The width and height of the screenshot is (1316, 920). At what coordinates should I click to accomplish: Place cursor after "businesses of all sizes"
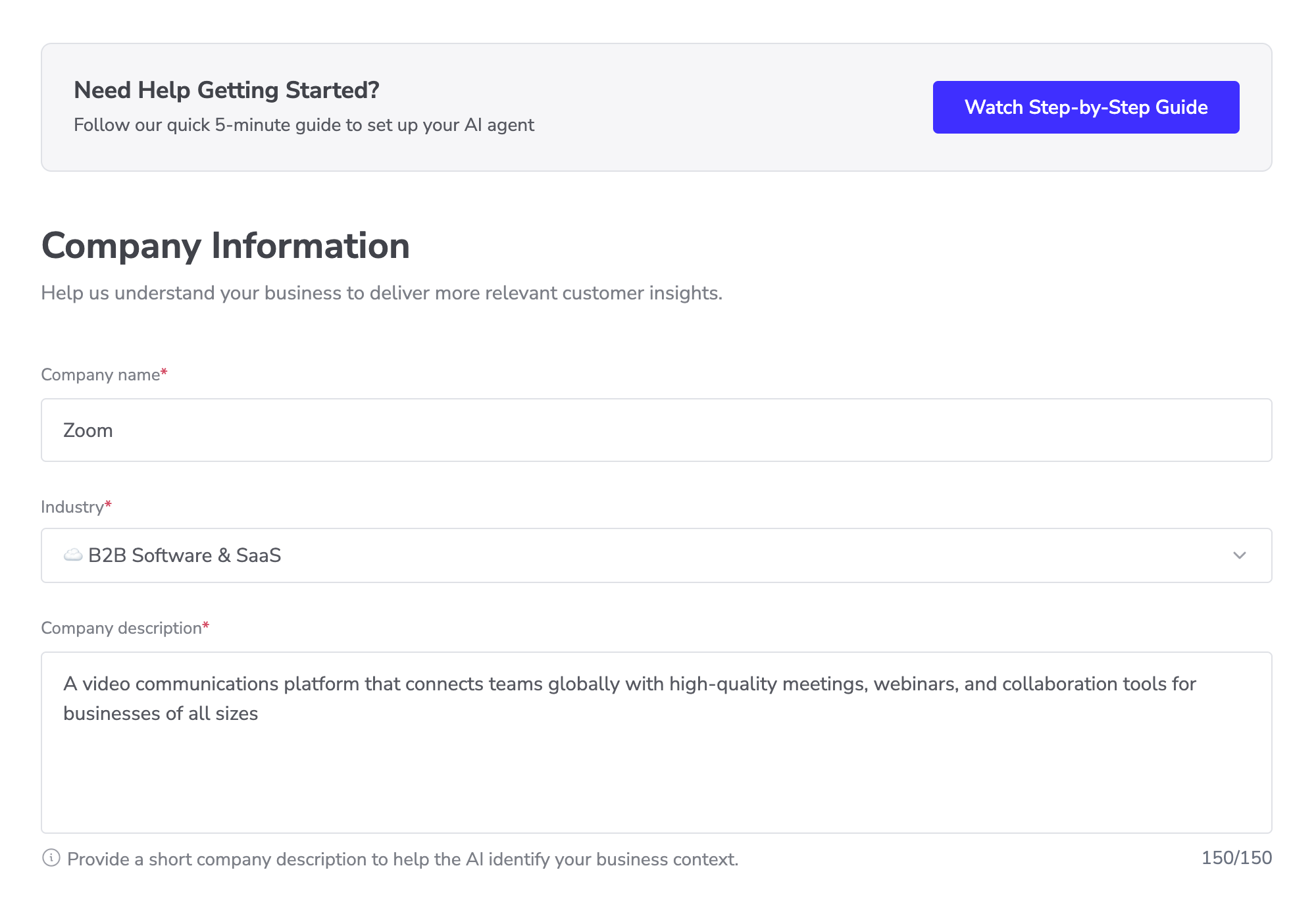click(258, 713)
